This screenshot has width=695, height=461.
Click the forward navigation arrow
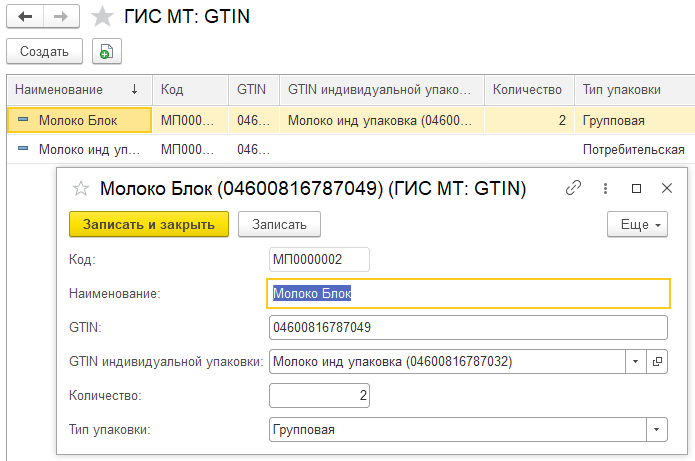pos(60,16)
